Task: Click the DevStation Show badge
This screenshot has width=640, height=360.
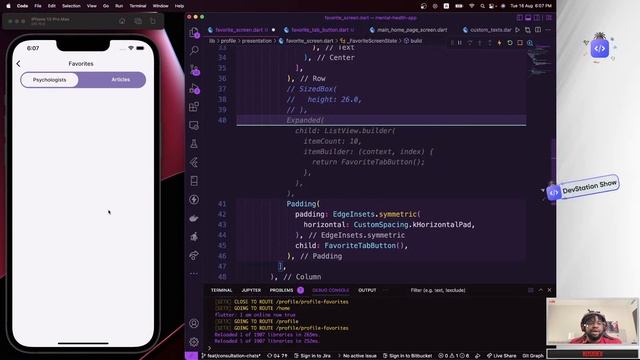Action: [583, 188]
